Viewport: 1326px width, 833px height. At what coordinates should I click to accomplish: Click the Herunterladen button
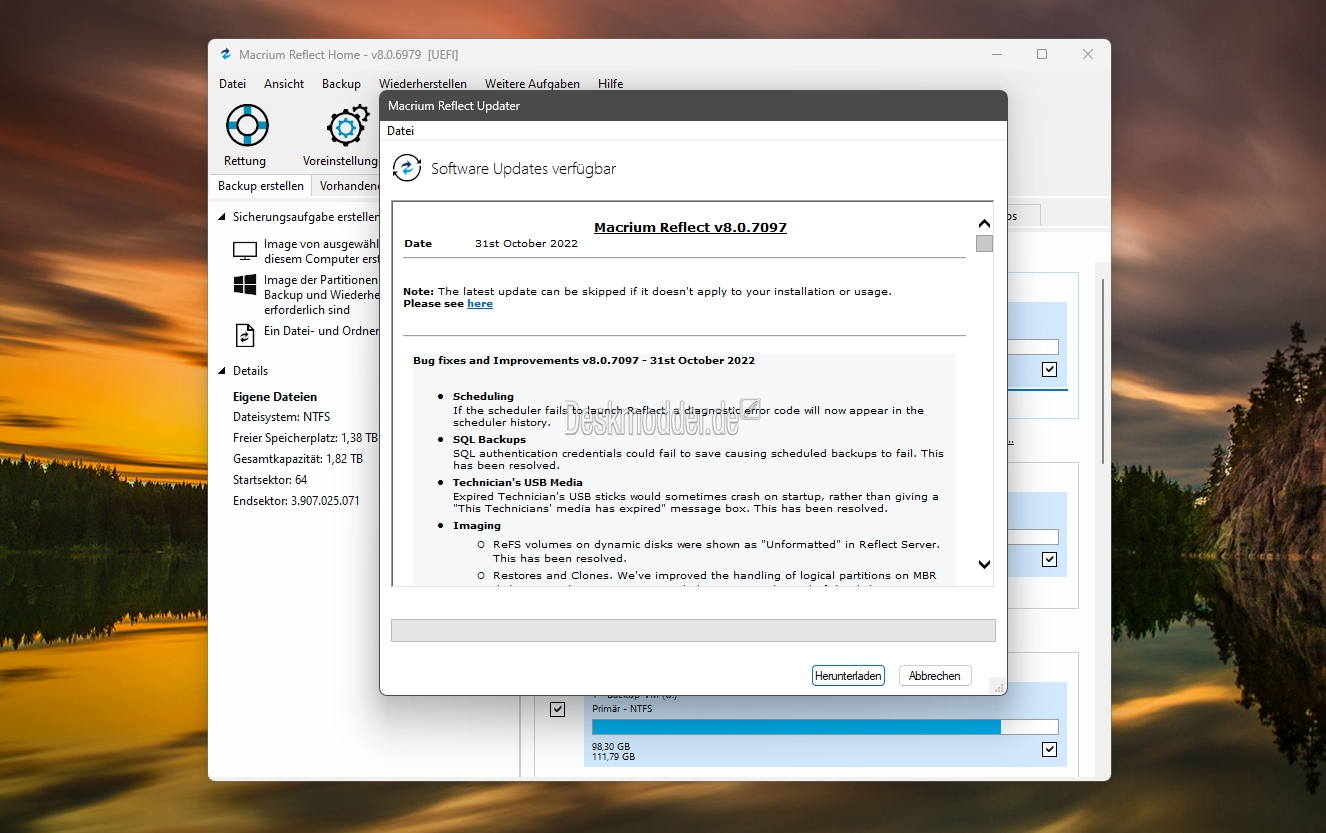pos(848,676)
